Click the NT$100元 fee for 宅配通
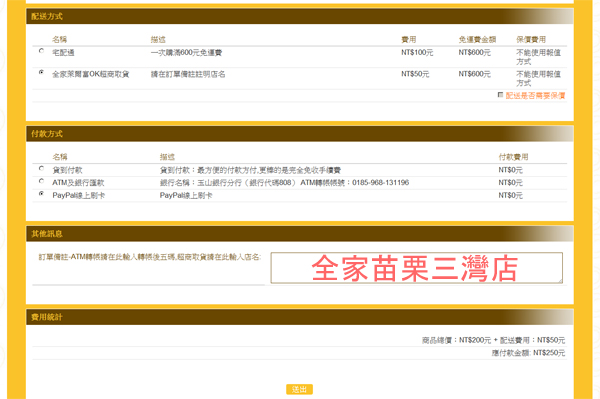The image size is (600, 399). coord(417,52)
